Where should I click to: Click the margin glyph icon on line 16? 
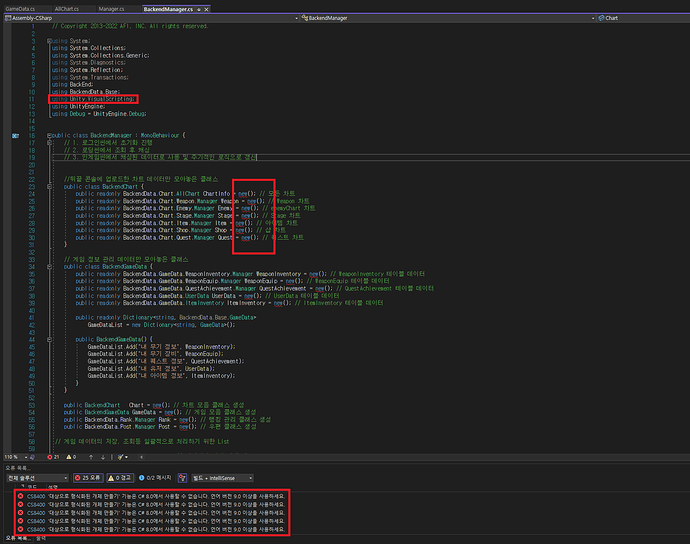pyautogui.click(x=15, y=136)
